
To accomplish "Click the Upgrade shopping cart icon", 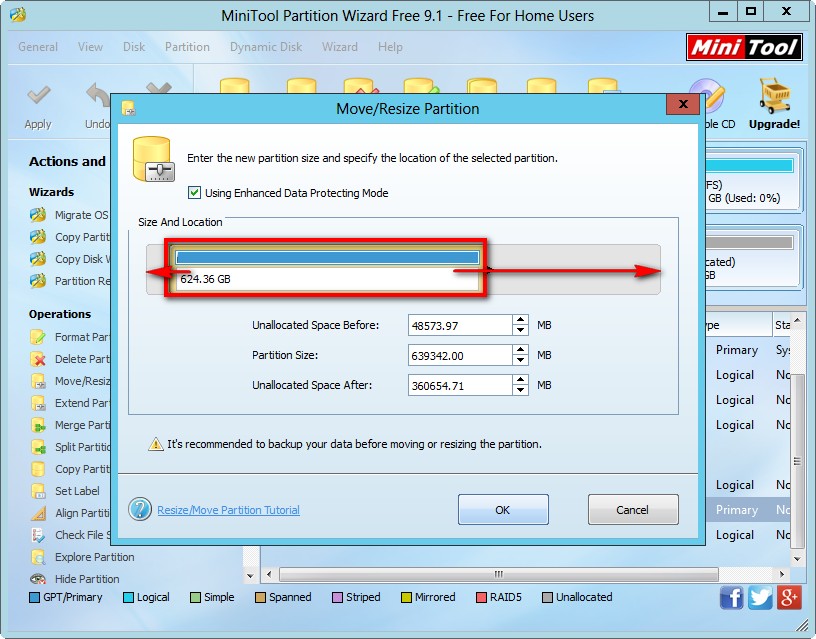I will (775, 98).
